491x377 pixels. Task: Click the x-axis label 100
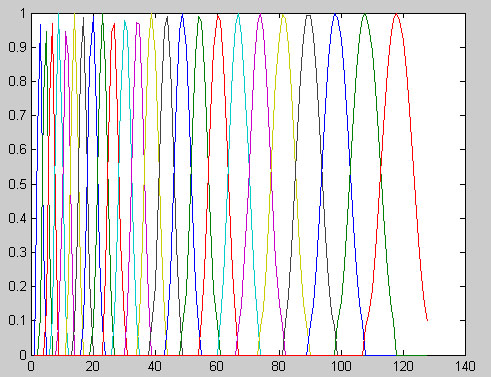click(x=341, y=366)
